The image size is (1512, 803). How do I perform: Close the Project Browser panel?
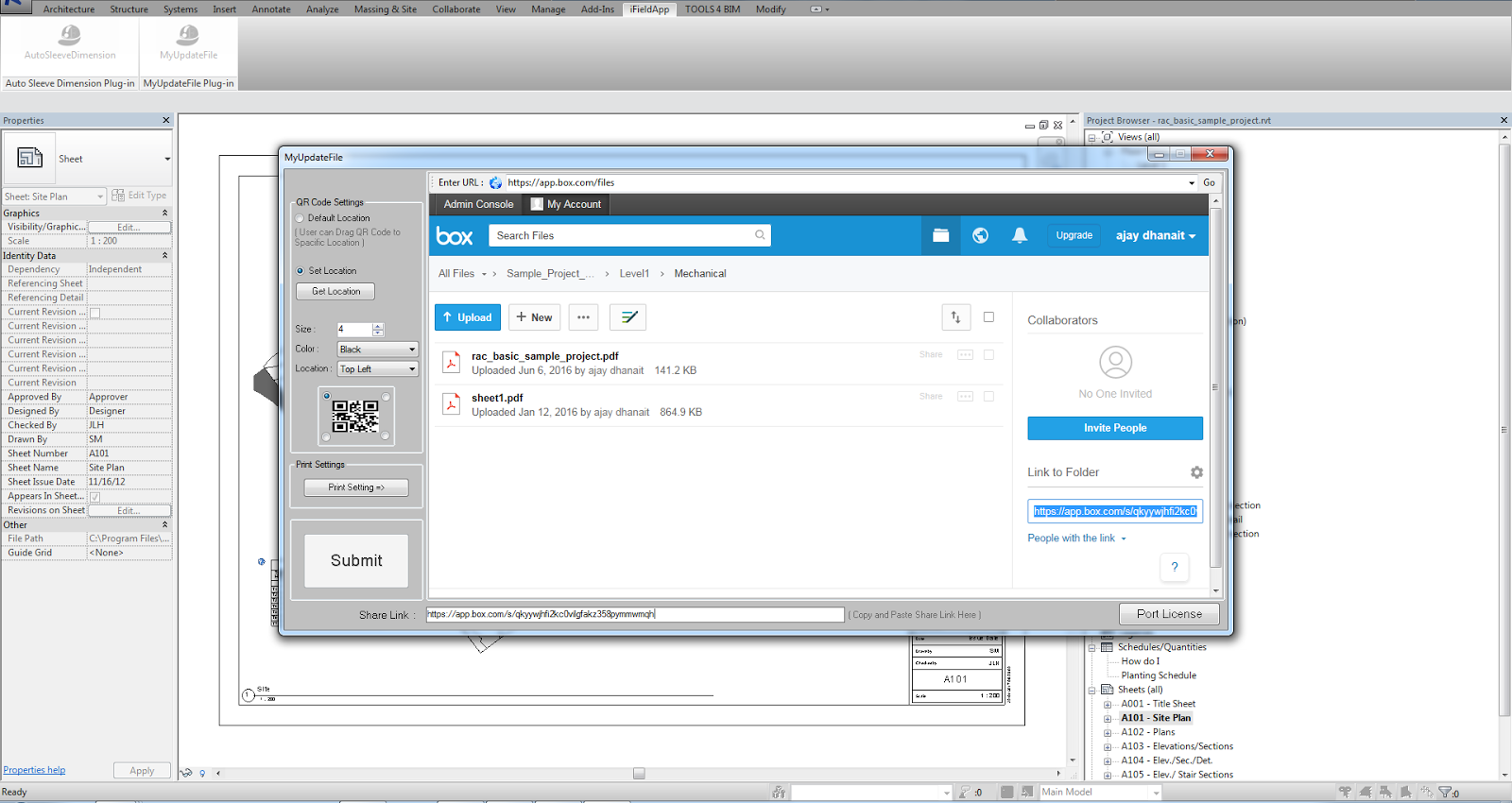click(x=1503, y=120)
